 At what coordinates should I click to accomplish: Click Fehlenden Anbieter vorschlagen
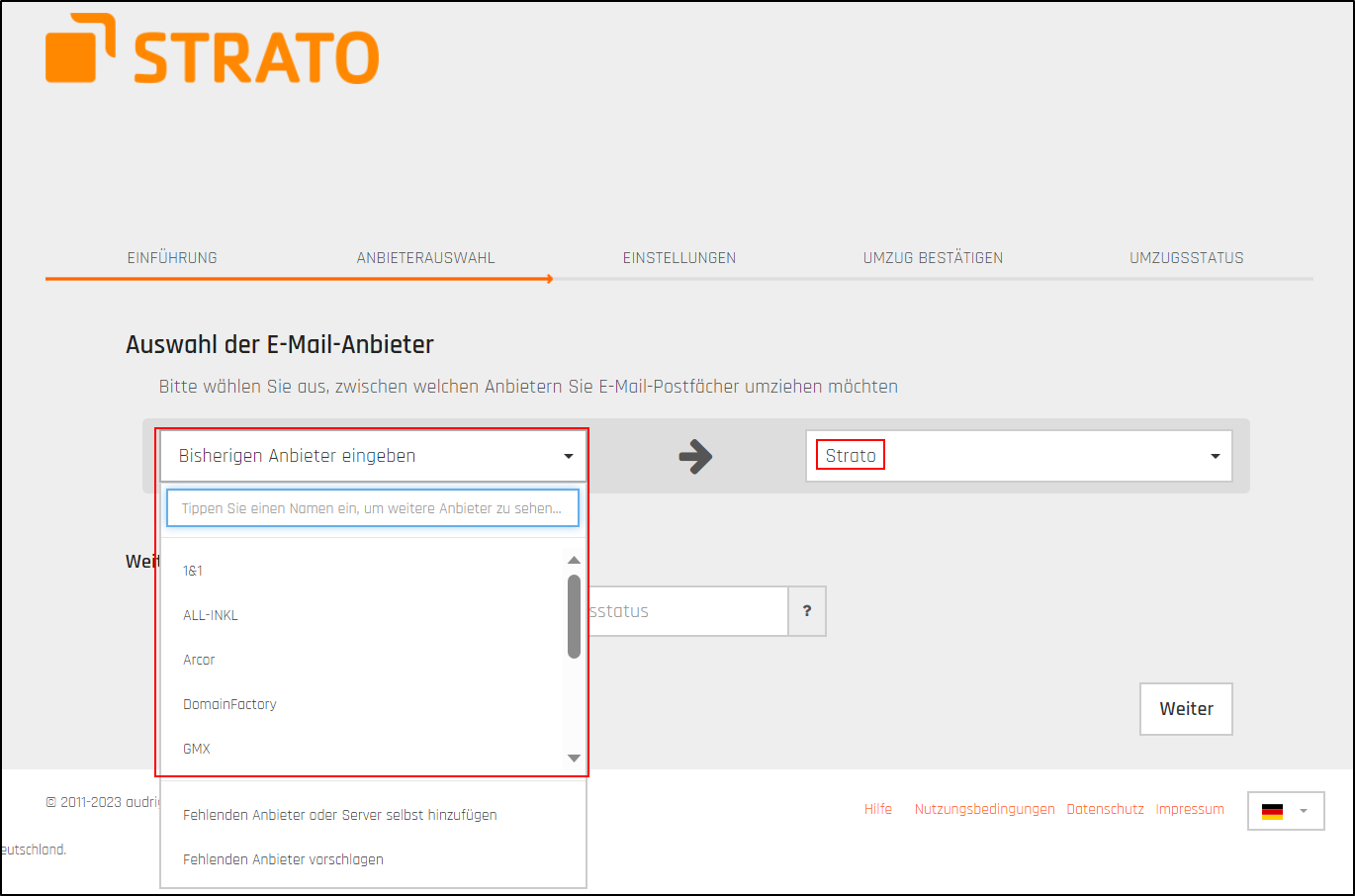click(282, 858)
